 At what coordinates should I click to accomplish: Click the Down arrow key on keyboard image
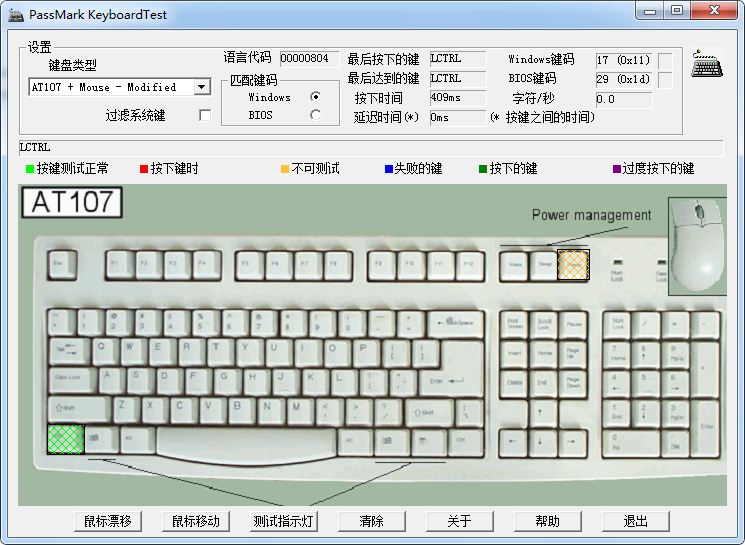pos(543,443)
